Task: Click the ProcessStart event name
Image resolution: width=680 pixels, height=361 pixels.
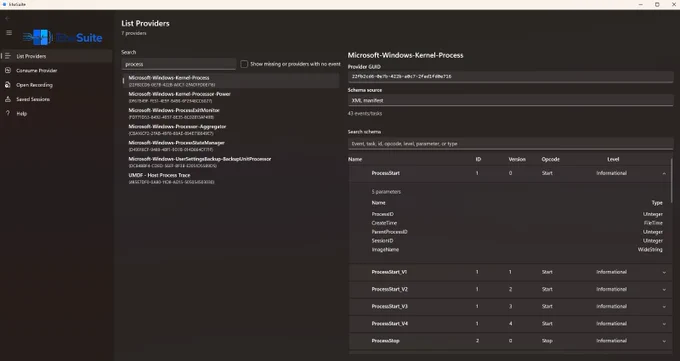Action: (386, 173)
